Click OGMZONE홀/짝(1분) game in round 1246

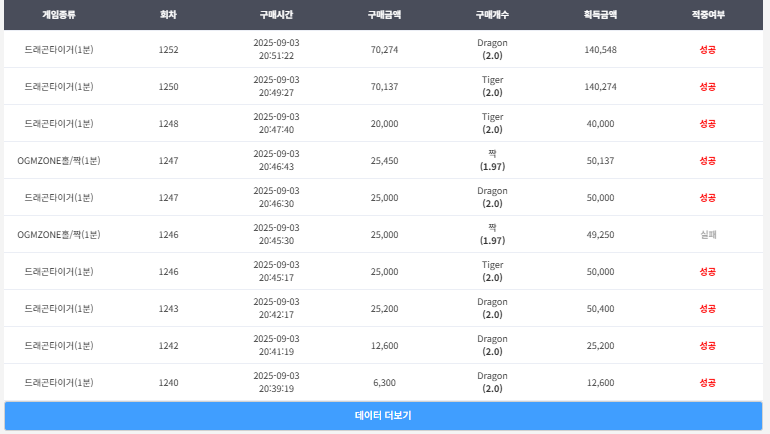(x=58, y=235)
